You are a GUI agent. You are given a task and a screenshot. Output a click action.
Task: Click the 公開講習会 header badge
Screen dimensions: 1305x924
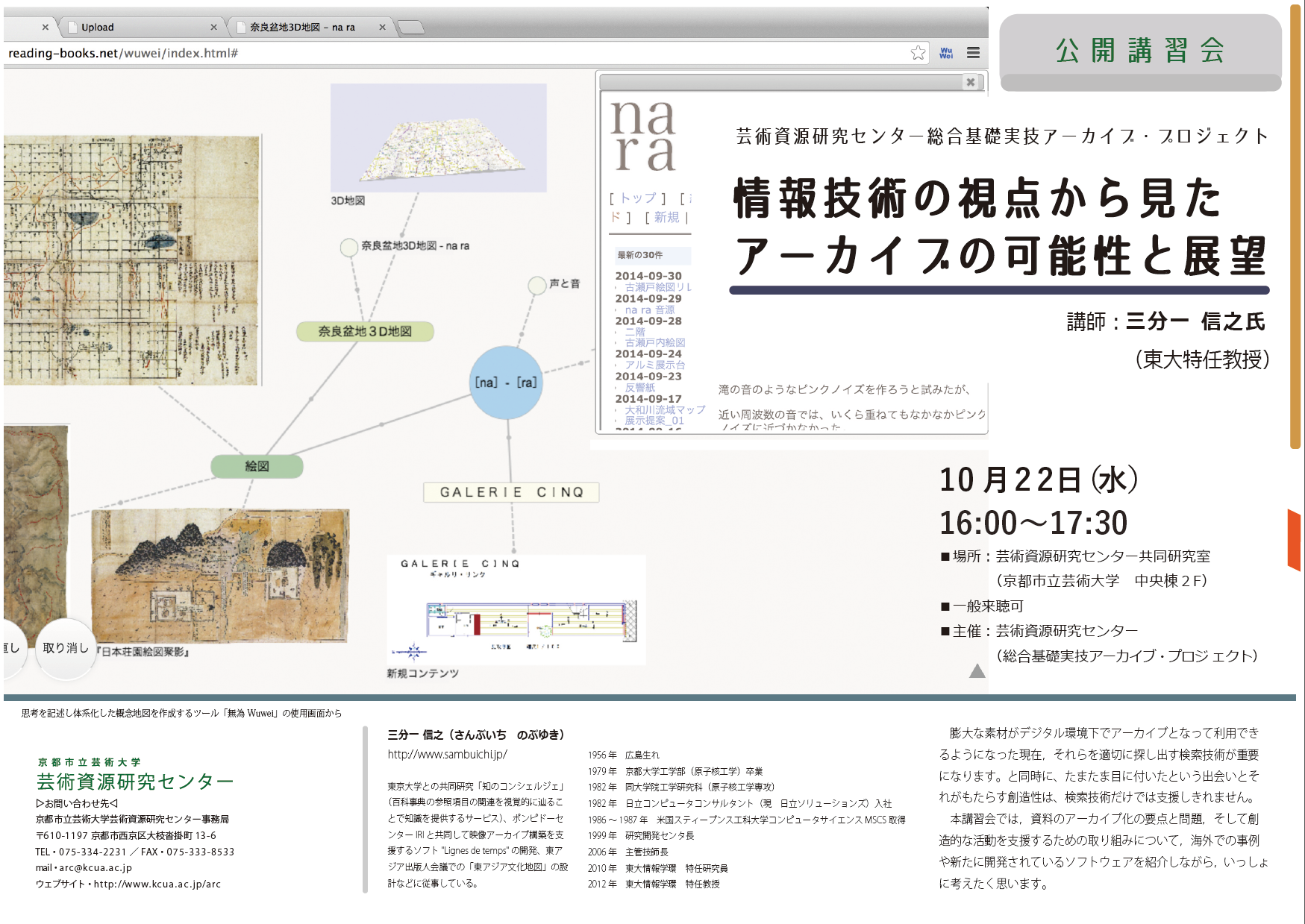click(x=1140, y=51)
